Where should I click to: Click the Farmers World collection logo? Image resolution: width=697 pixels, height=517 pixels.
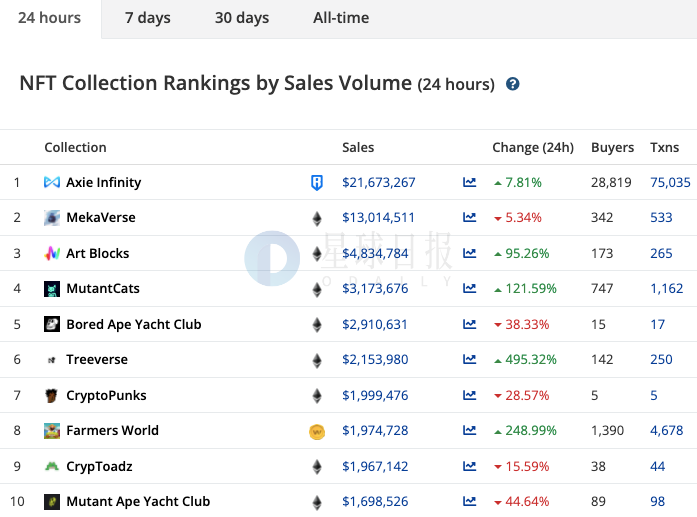coord(52,431)
